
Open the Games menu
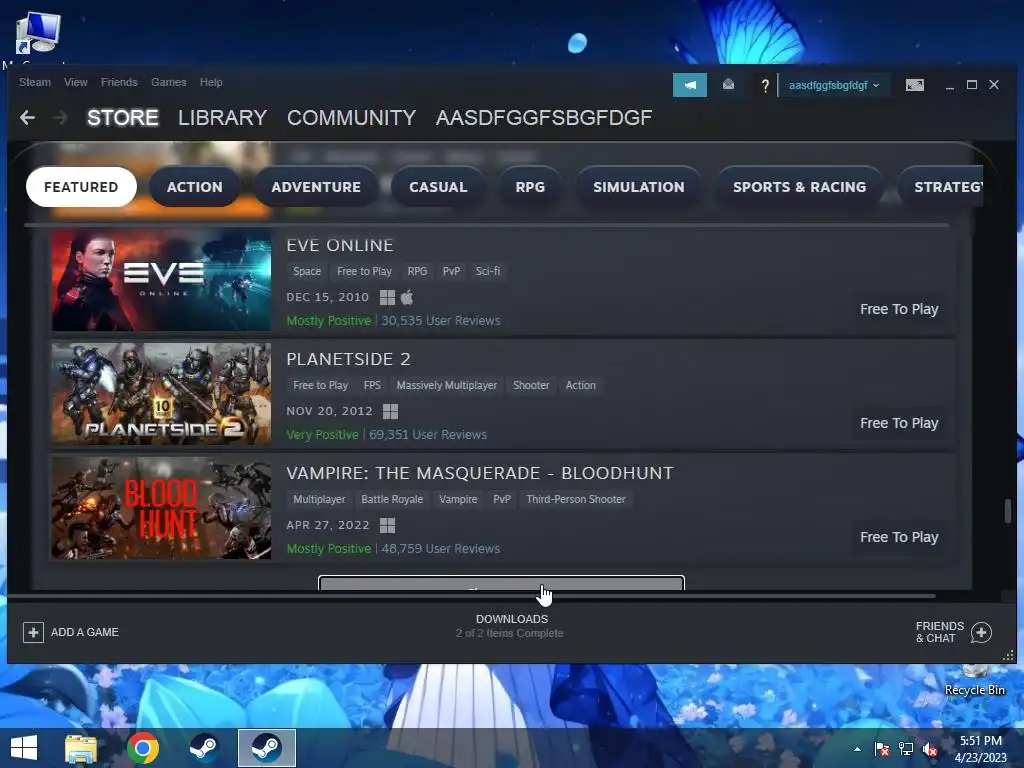168,82
